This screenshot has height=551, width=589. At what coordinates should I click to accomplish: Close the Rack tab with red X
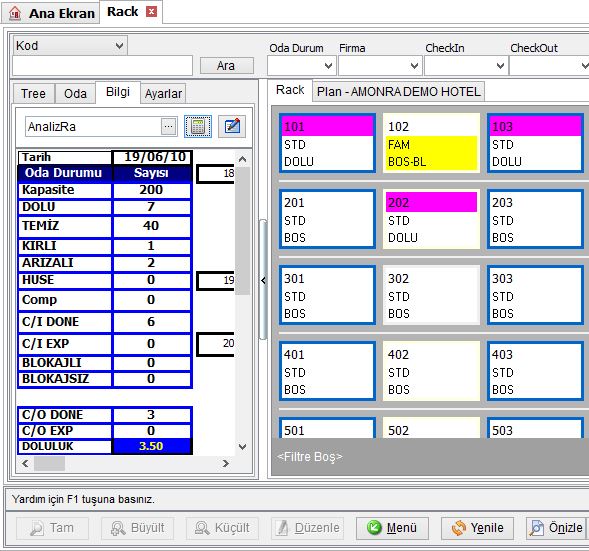pos(151,12)
